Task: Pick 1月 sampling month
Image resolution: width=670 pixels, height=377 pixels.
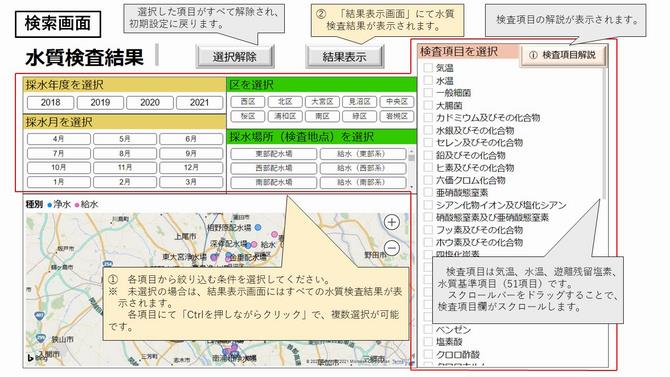Action: [x=59, y=182]
